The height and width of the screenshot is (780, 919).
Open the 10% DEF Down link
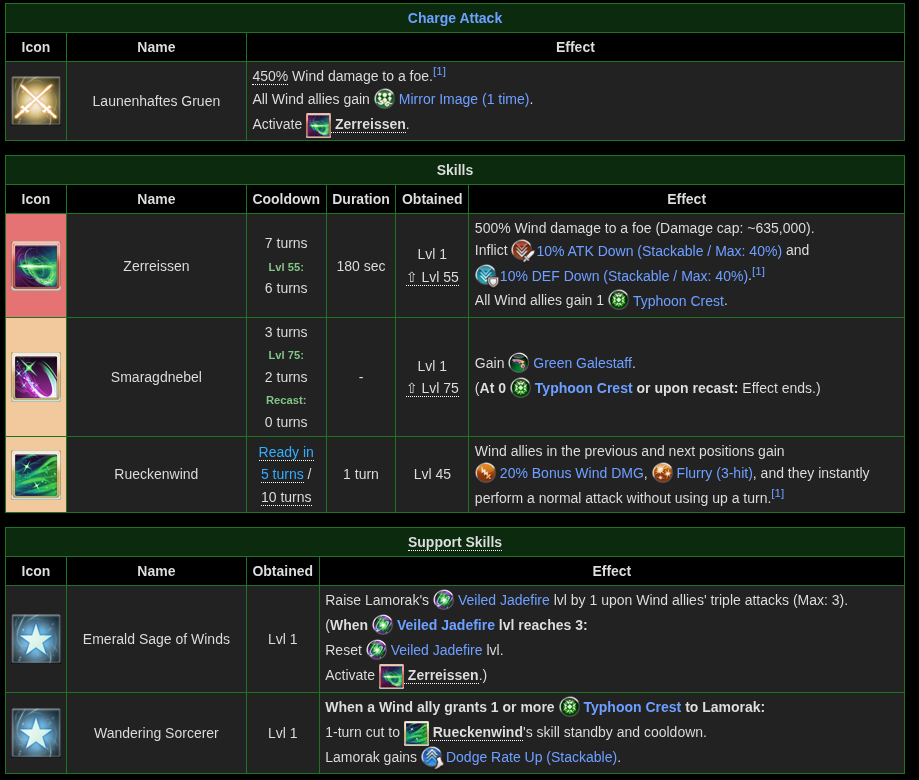click(624, 276)
